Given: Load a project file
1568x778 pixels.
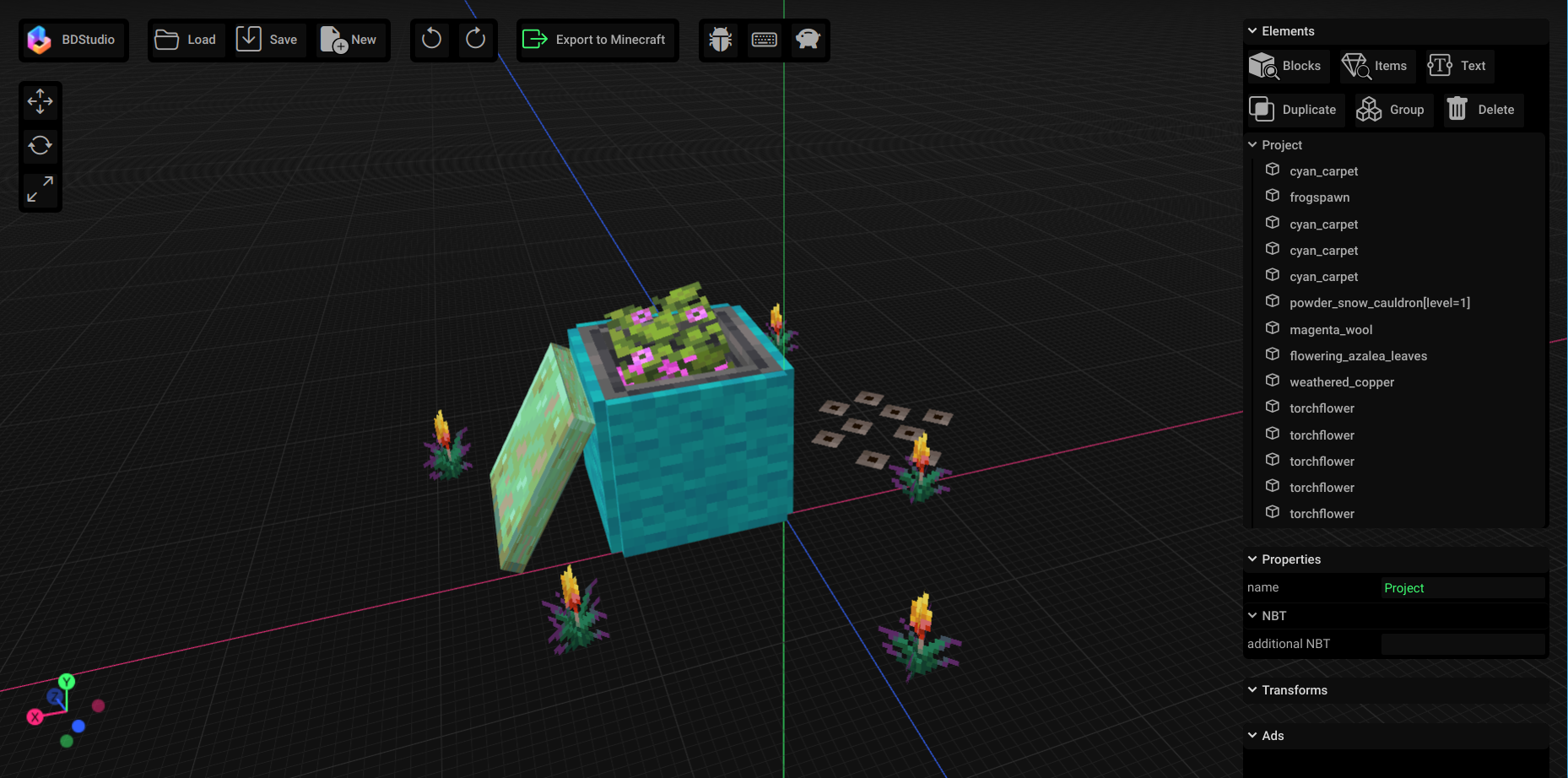Looking at the screenshot, I should pos(187,40).
